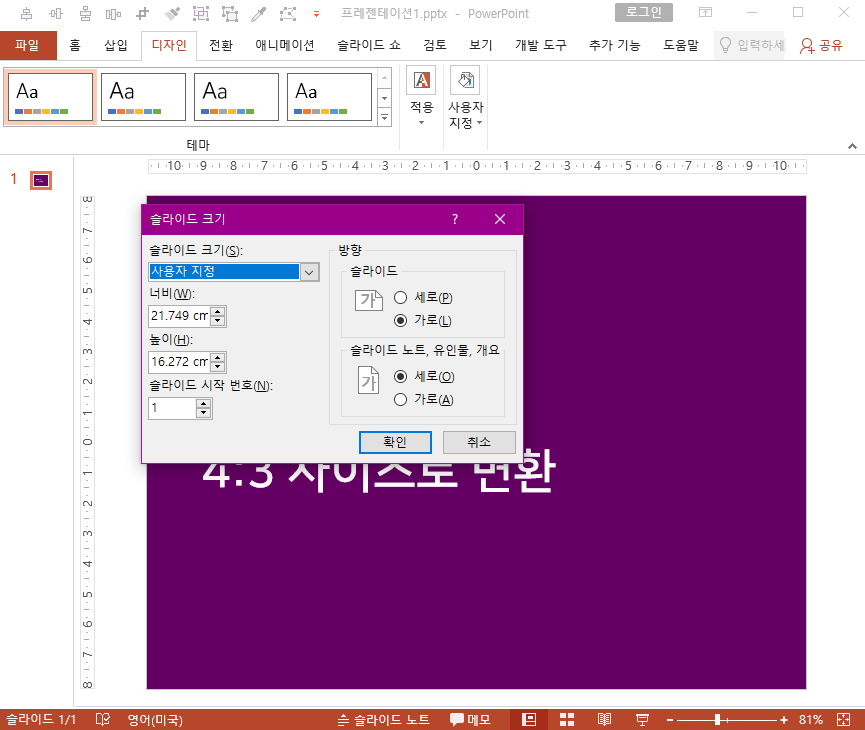Open the 슬라이드 크기 size combo box dropdown
The height and width of the screenshot is (730, 865).
309,272
